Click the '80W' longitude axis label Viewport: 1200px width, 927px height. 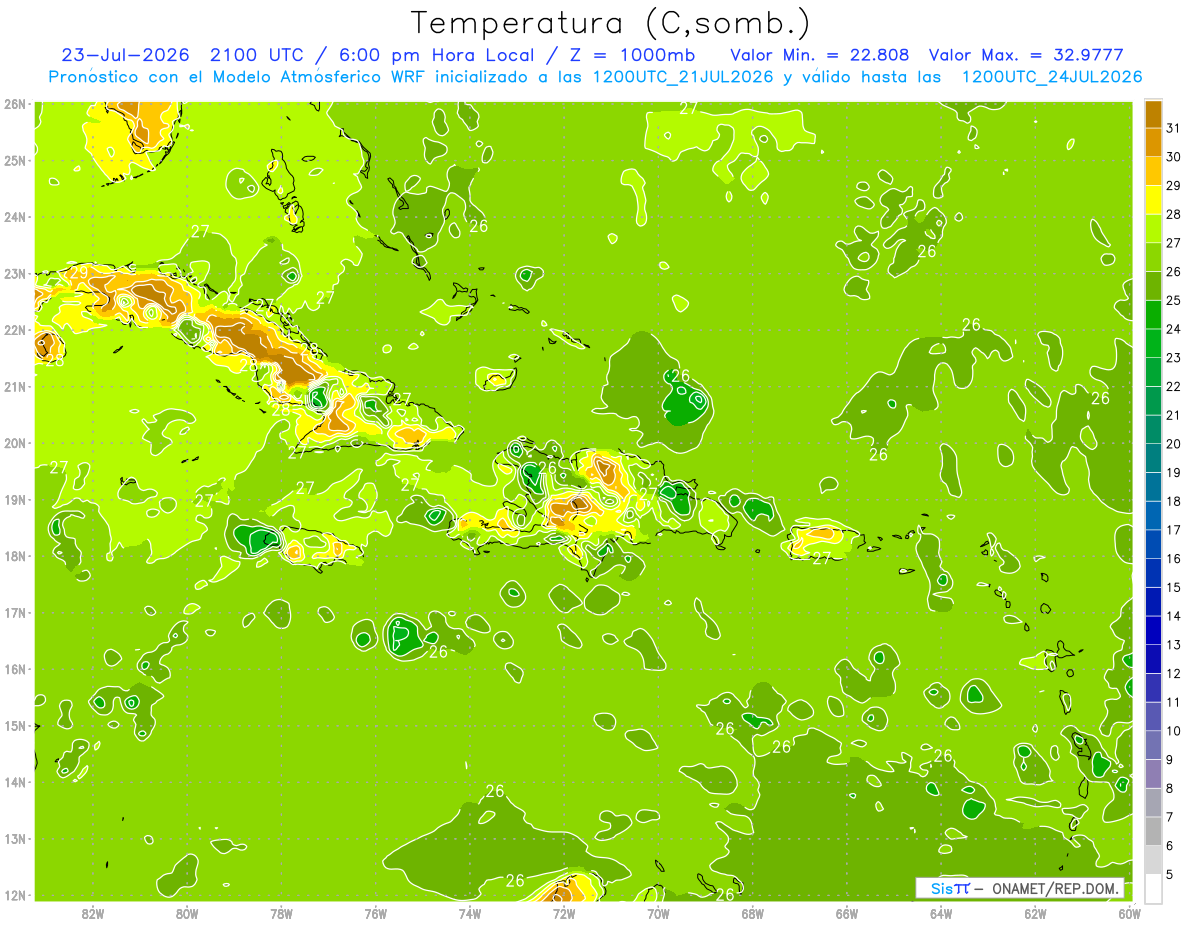click(x=187, y=913)
